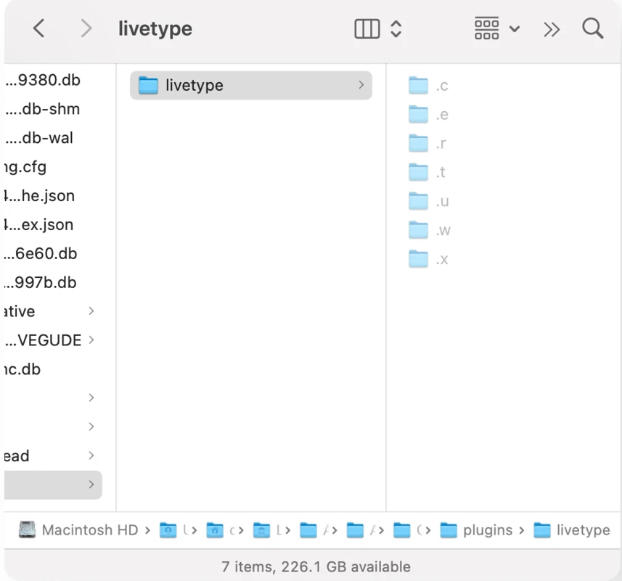Viewport: 622px width, 581px height.
Task: Expand the folder ending in 'ative'
Action: click(91, 311)
